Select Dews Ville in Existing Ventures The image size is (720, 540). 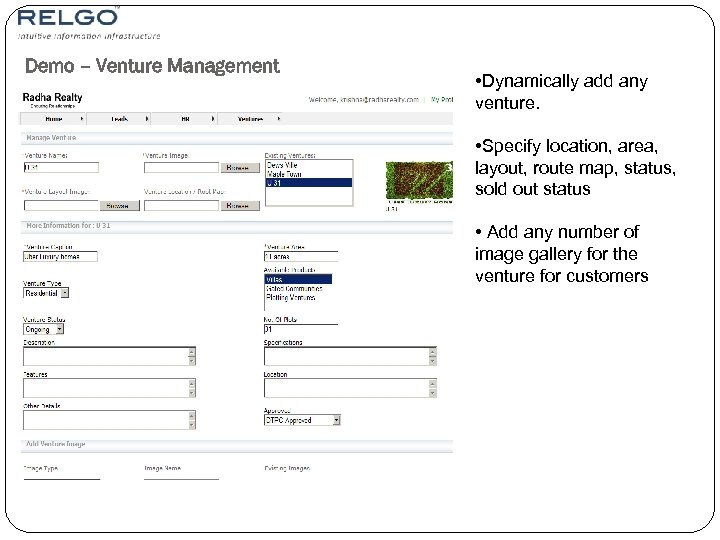tap(309, 165)
